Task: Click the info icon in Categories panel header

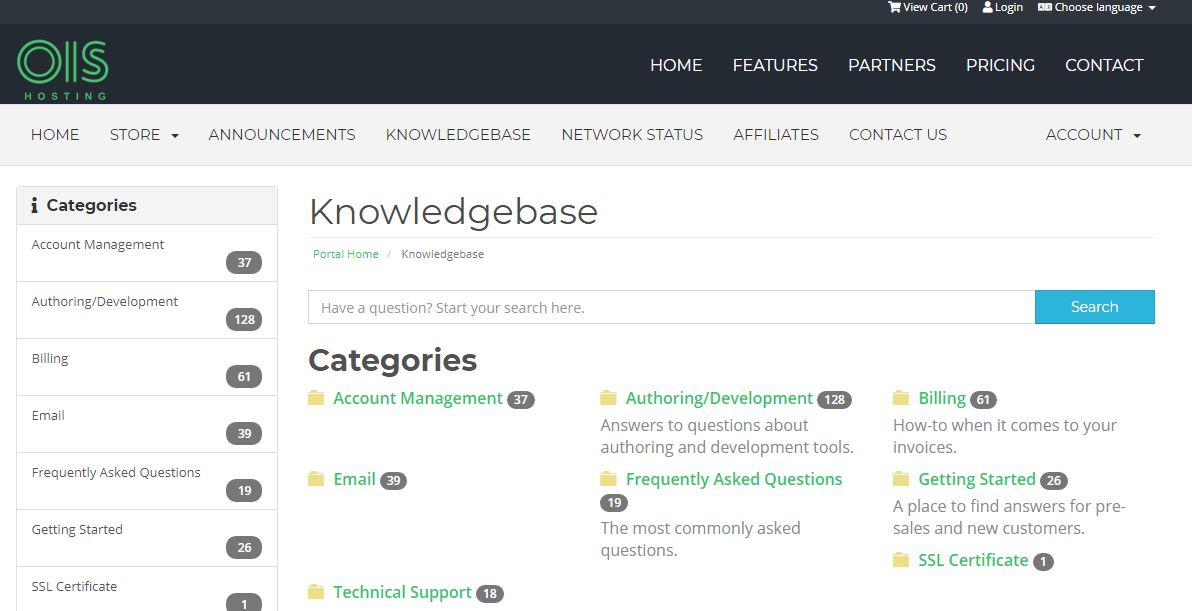Action: (x=34, y=205)
